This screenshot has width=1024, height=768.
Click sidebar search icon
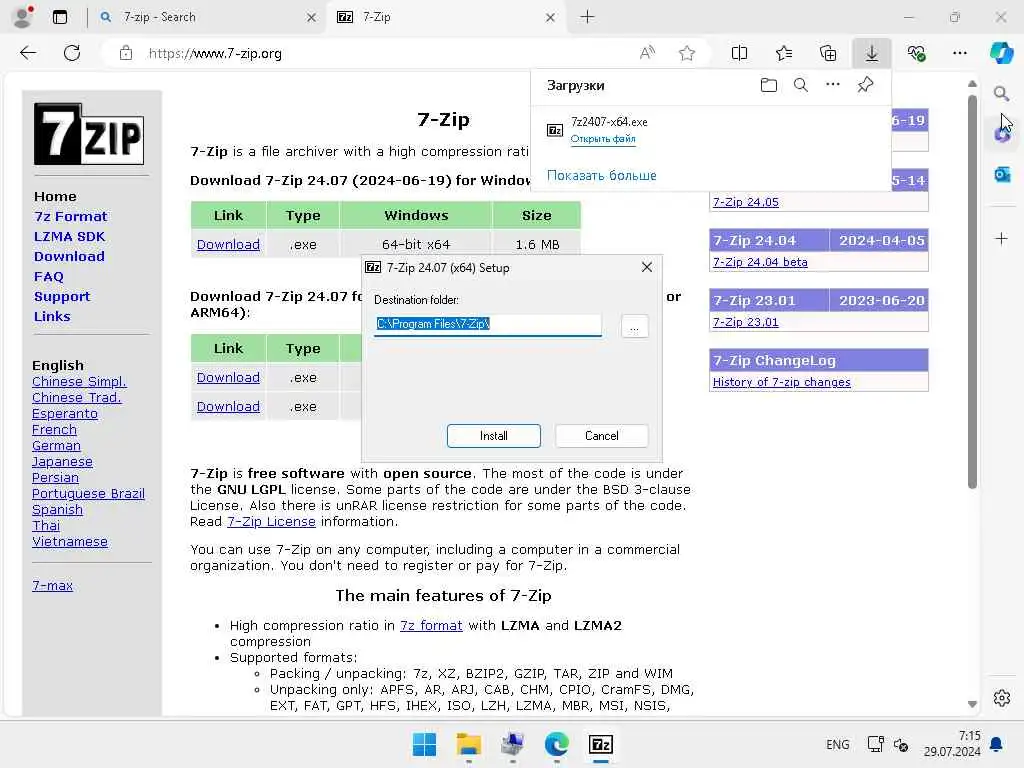[x=1001, y=93]
